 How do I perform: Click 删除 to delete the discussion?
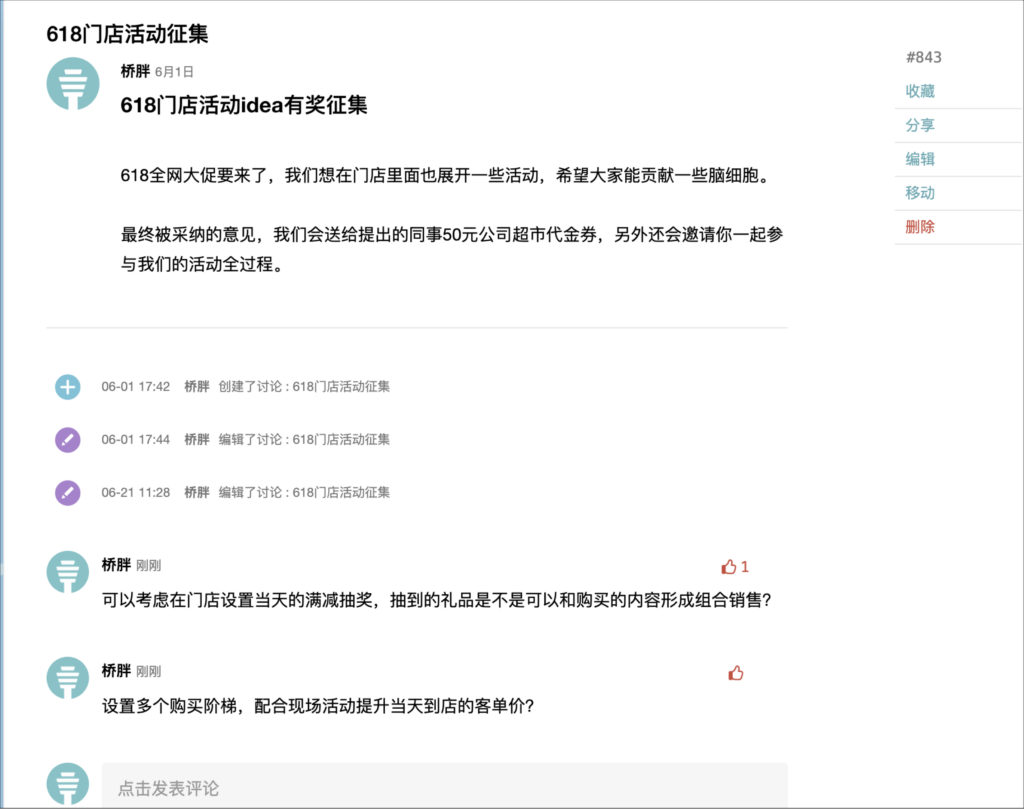(x=920, y=227)
